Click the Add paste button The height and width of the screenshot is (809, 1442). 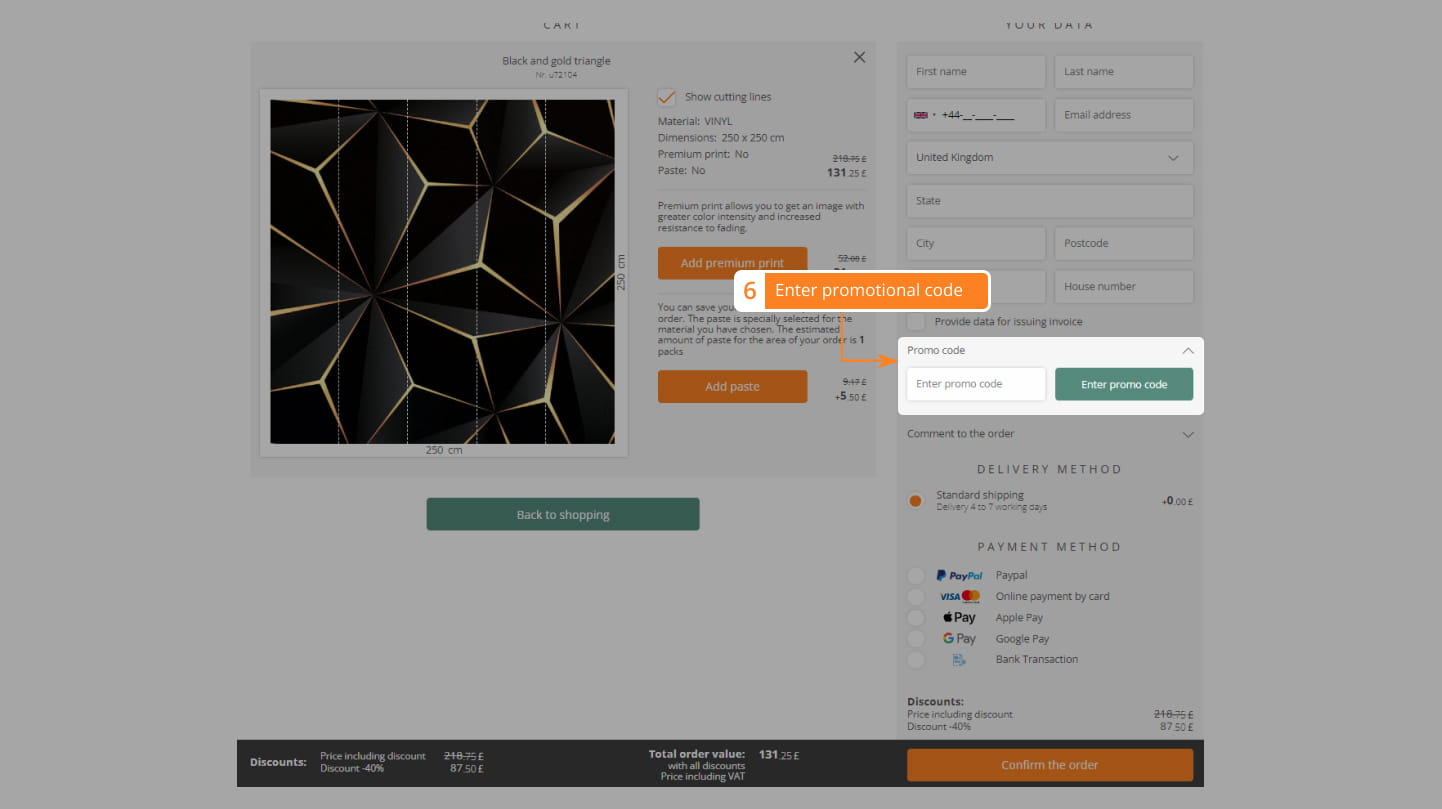pos(732,387)
